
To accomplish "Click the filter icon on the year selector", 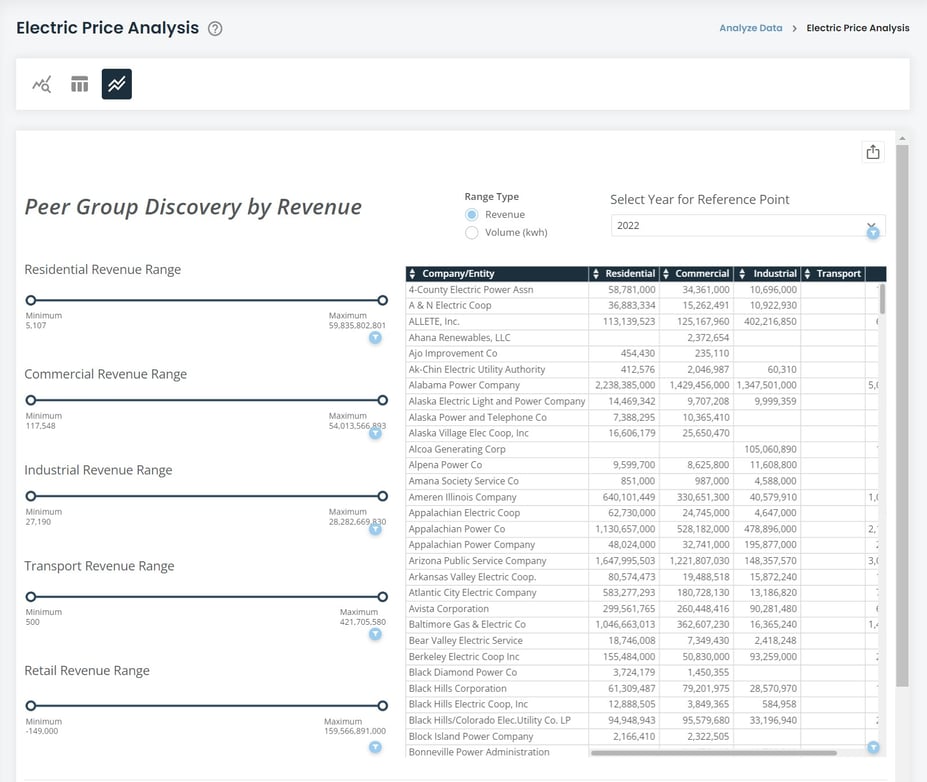I will coord(873,233).
